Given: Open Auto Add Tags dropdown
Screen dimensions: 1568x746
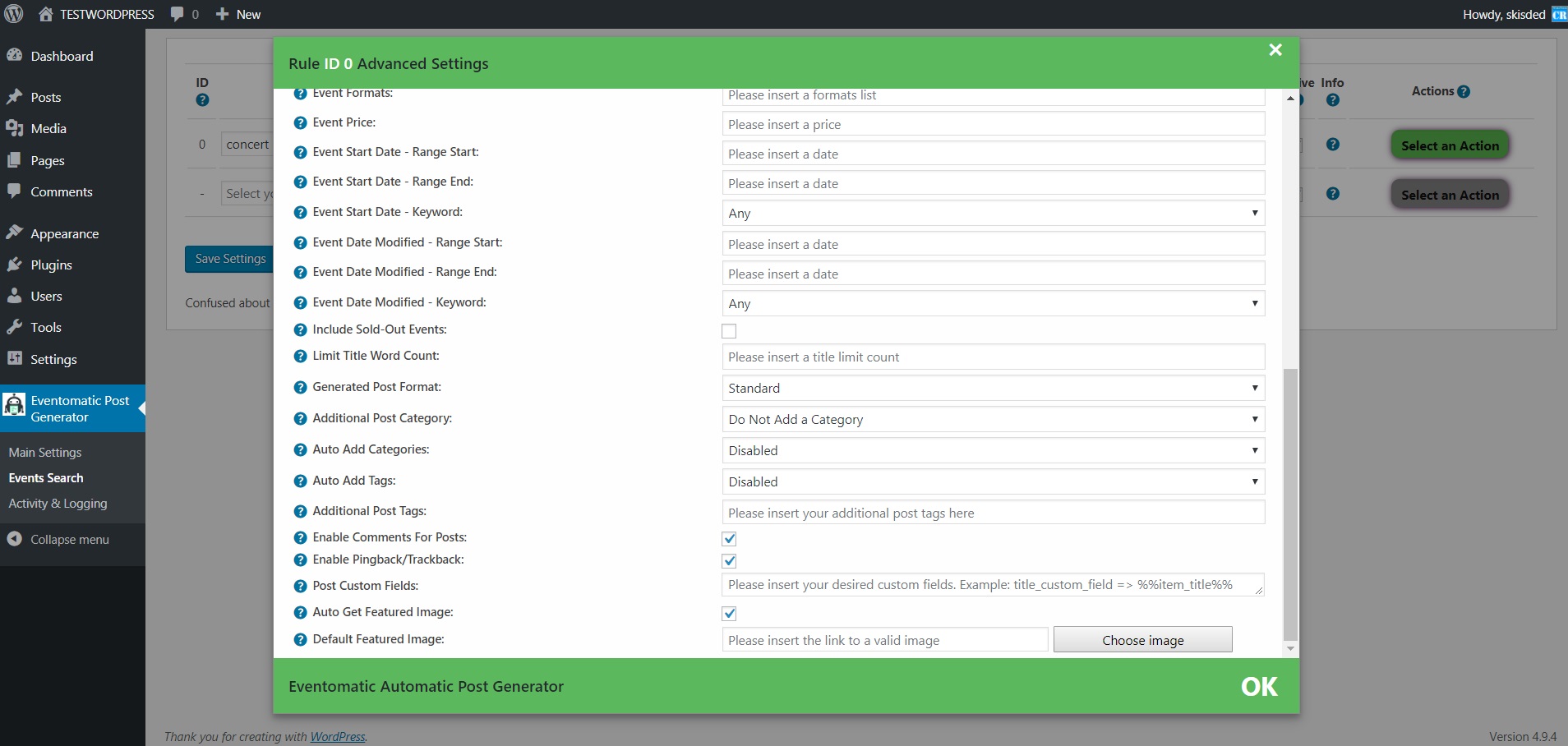Looking at the screenshot, I should tap(993, 481).
